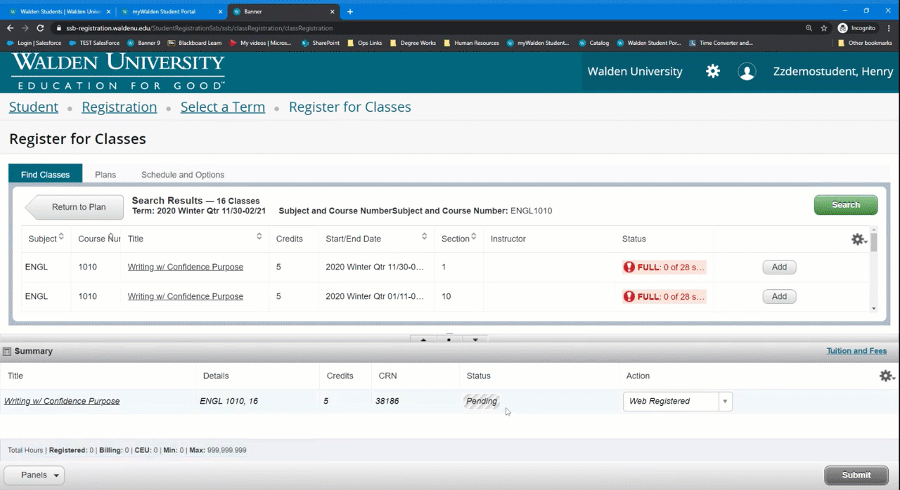Open the user profile icon
The width and height of the screenshot is (900, 490).
(x=747, y=72)
